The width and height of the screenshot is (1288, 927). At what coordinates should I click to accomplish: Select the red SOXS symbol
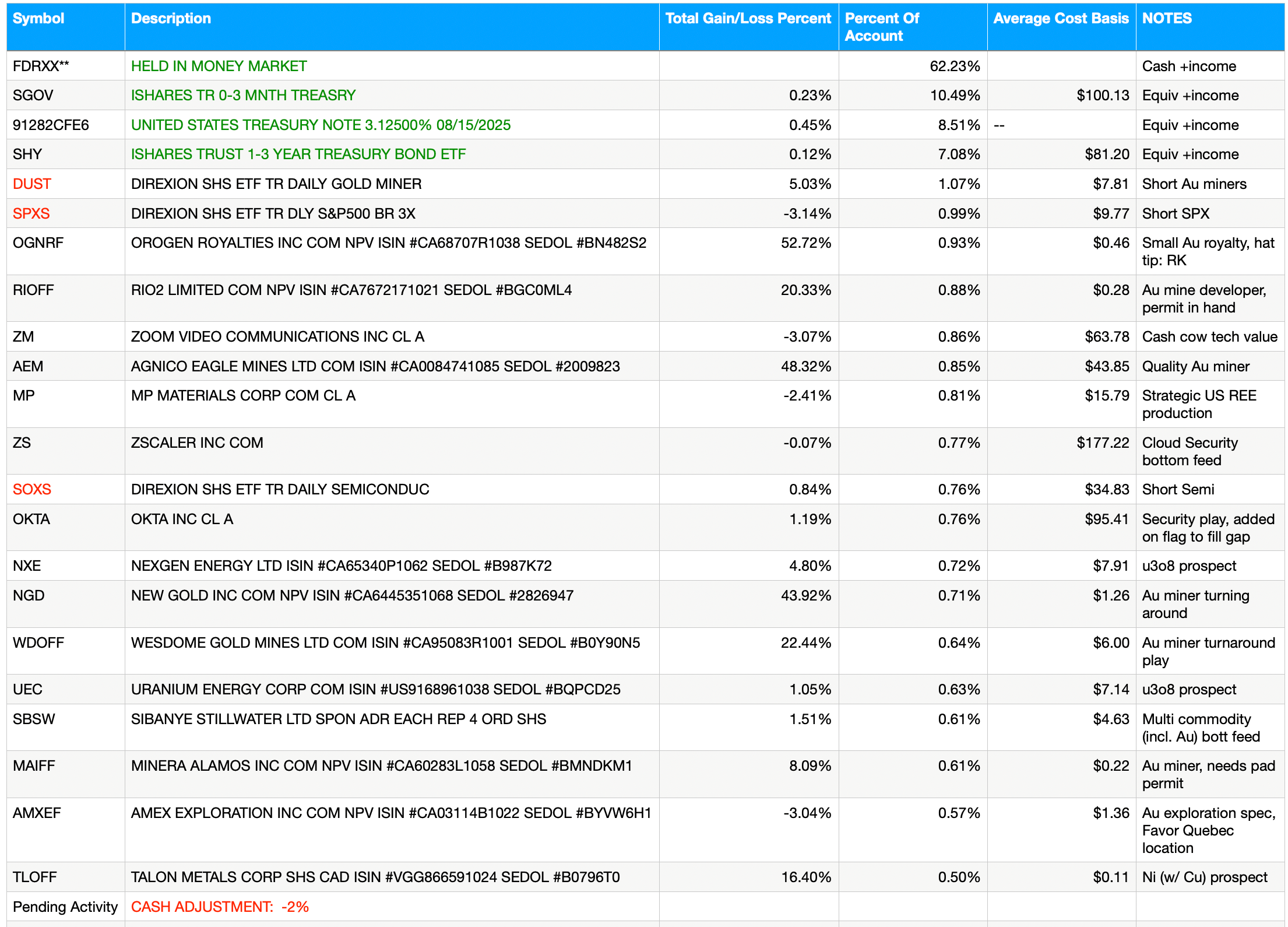32,489
